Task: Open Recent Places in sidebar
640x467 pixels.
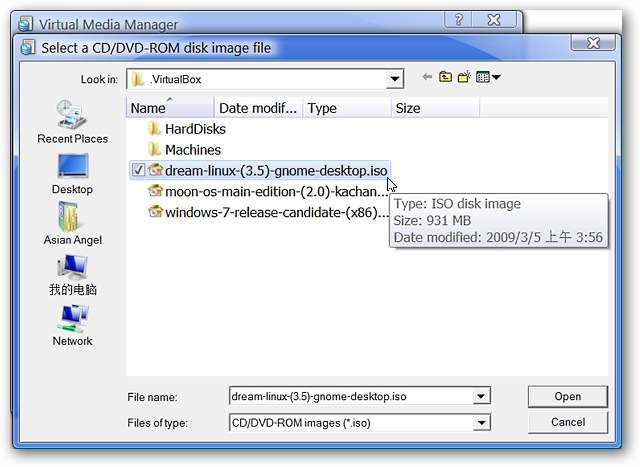Action: tap(72, 122)
